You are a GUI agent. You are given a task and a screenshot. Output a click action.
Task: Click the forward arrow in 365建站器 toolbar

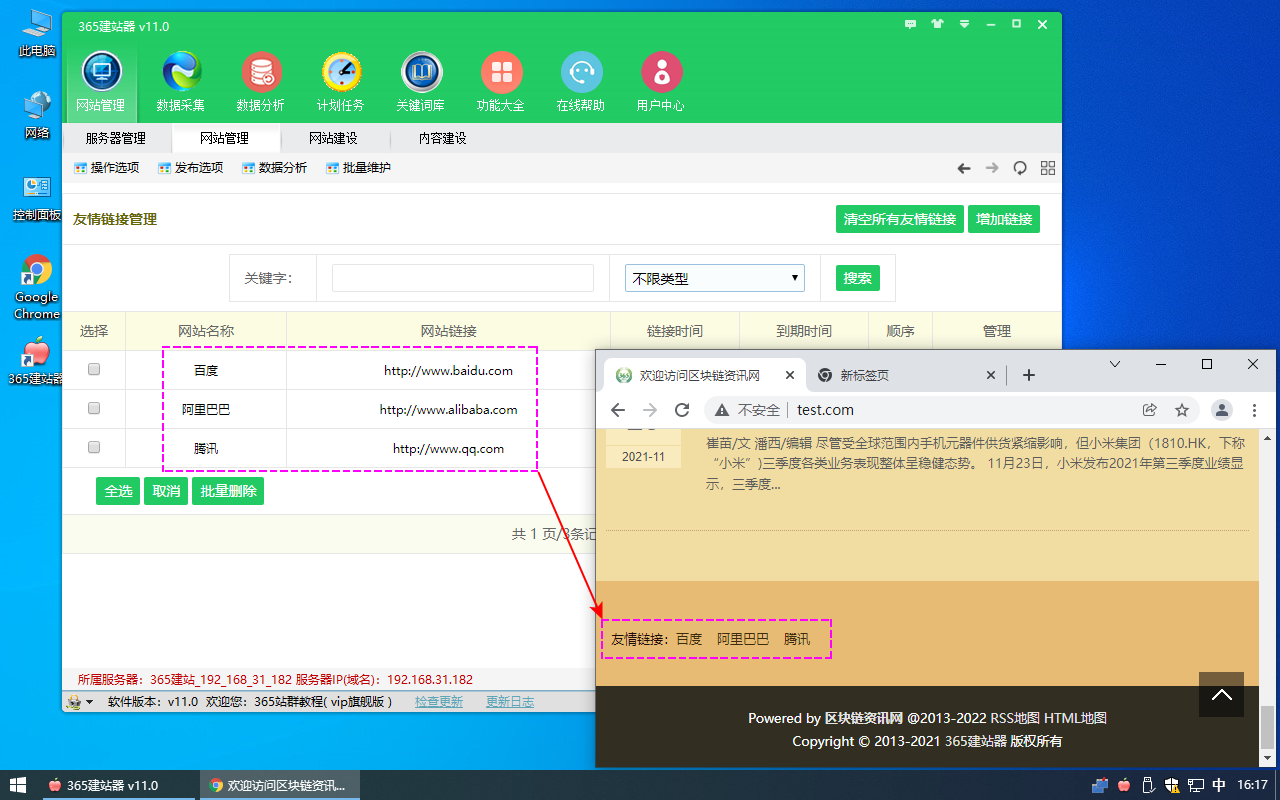coord(992,168)
